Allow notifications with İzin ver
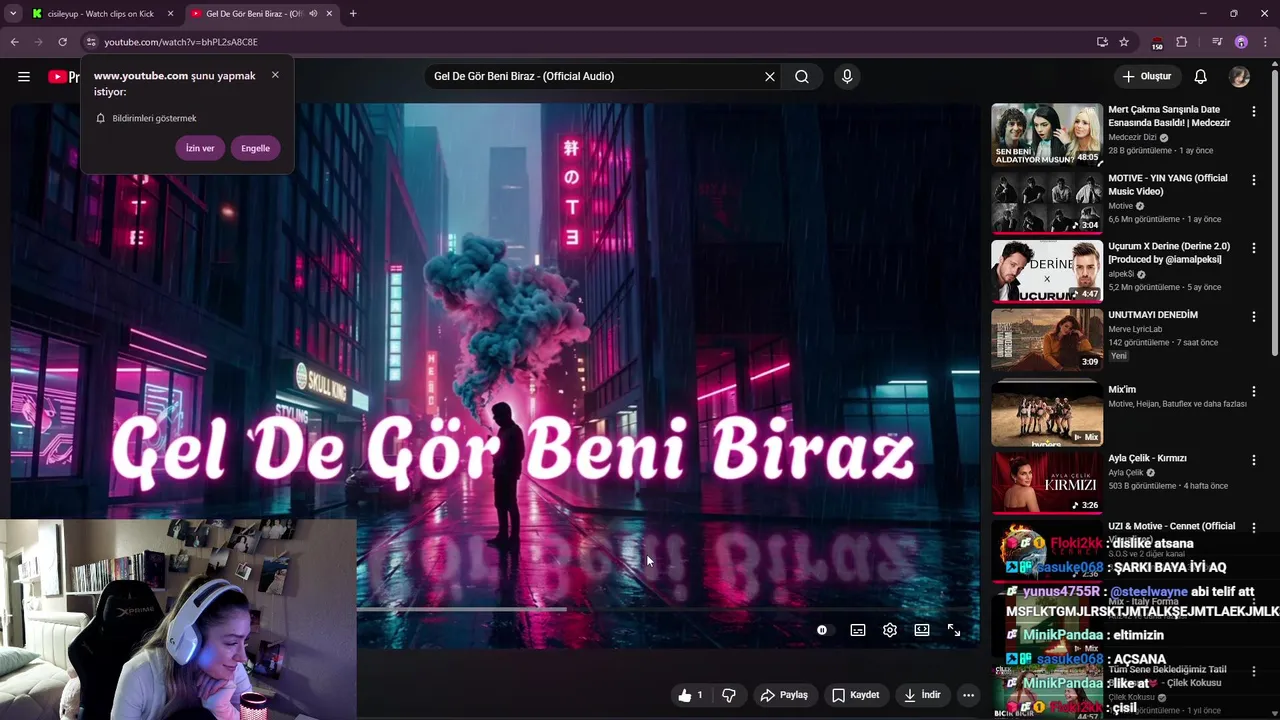The height and width of the screenshot is (720, 1280). point(200,148)
